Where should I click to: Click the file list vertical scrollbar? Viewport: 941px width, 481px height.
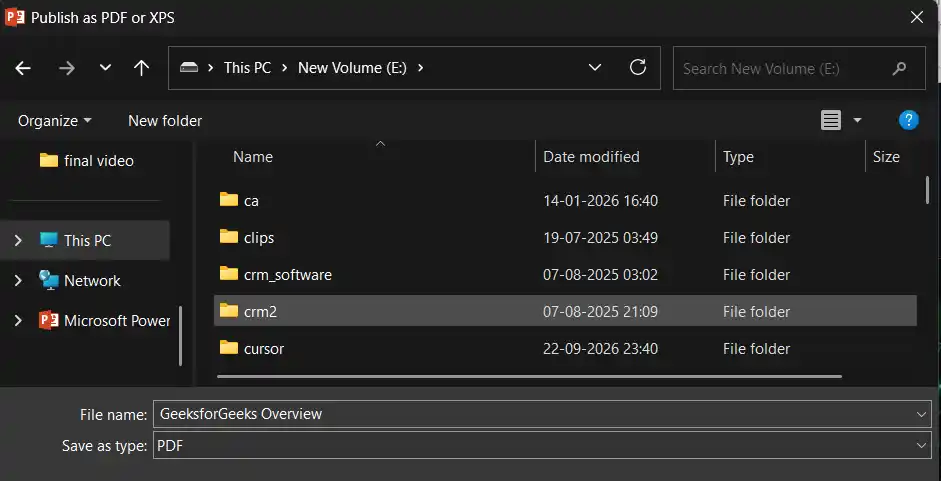[x=927, y=189]
